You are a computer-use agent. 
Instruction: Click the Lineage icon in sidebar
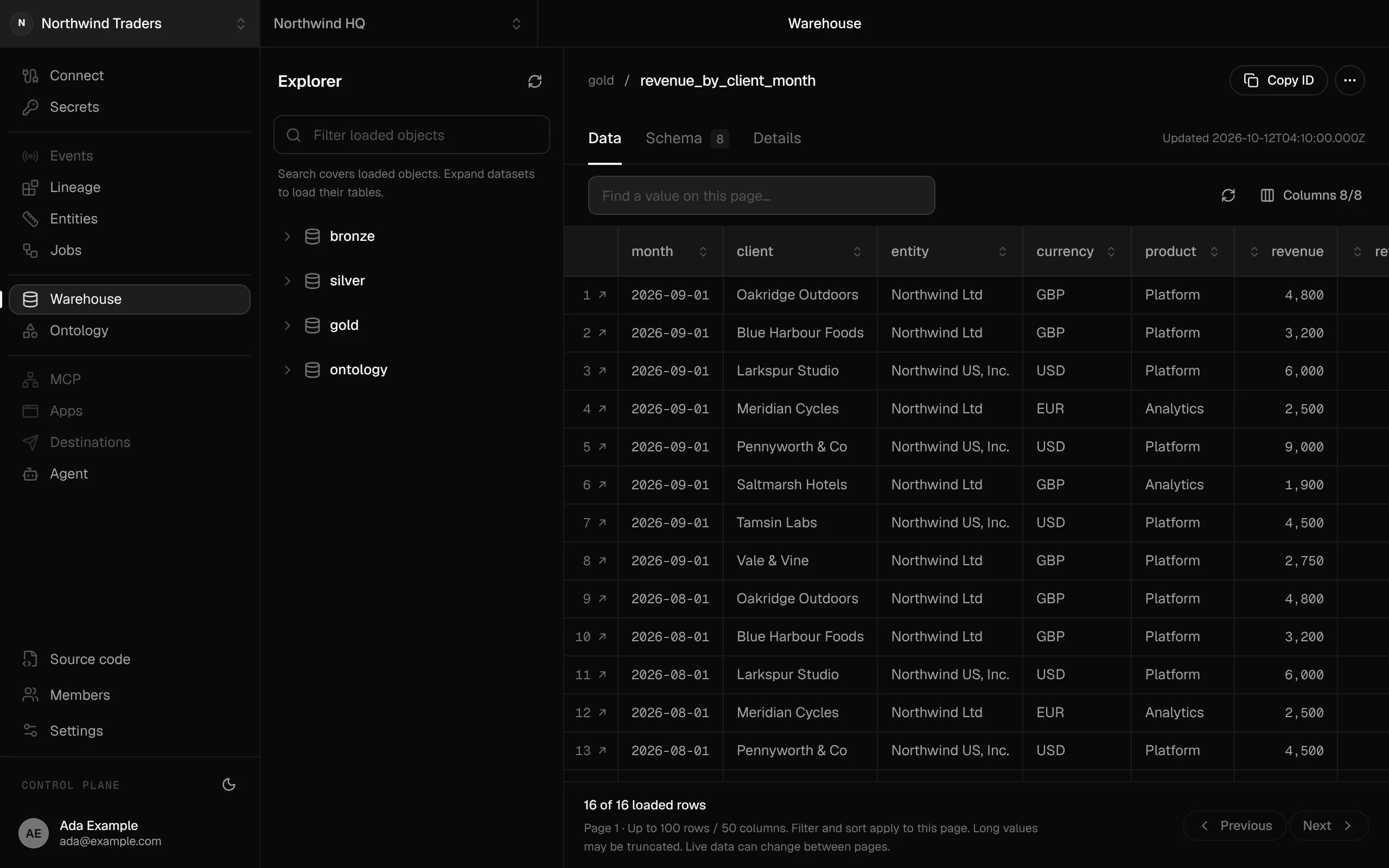point(30,188)
